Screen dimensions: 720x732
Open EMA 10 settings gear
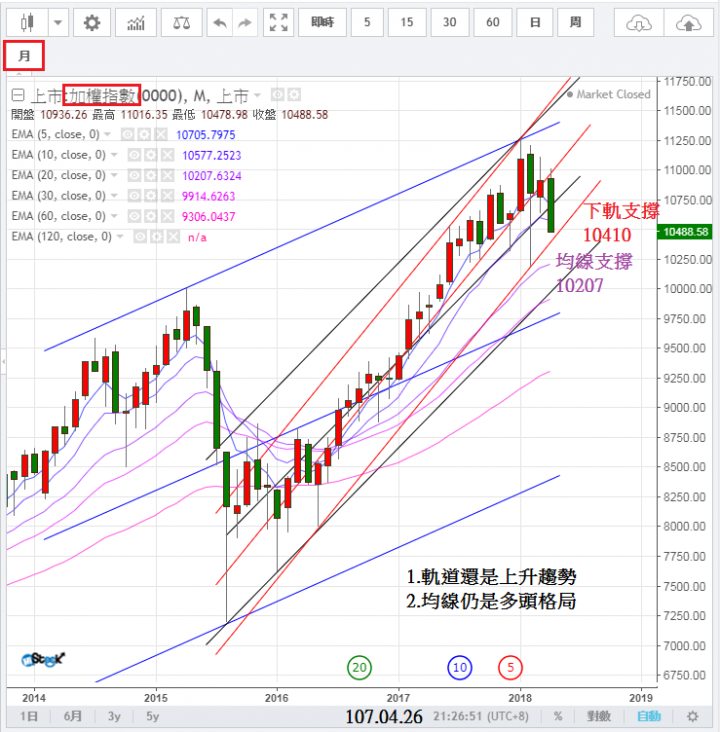pos(151,155)
